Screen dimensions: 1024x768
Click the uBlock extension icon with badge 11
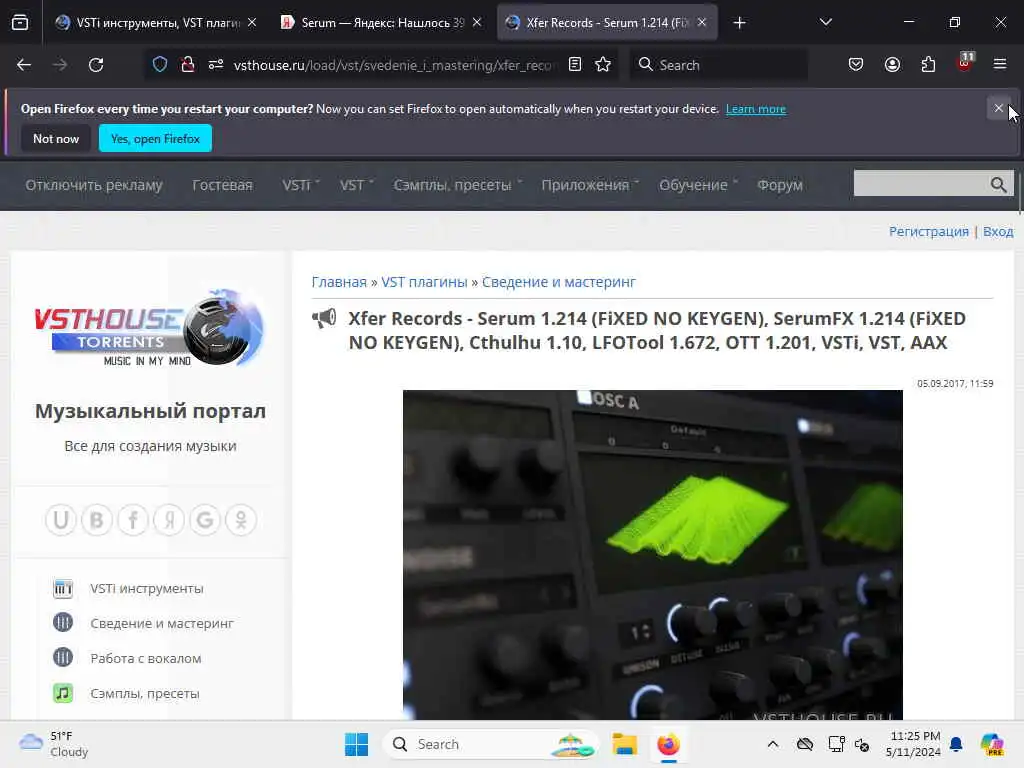(965, 63)
